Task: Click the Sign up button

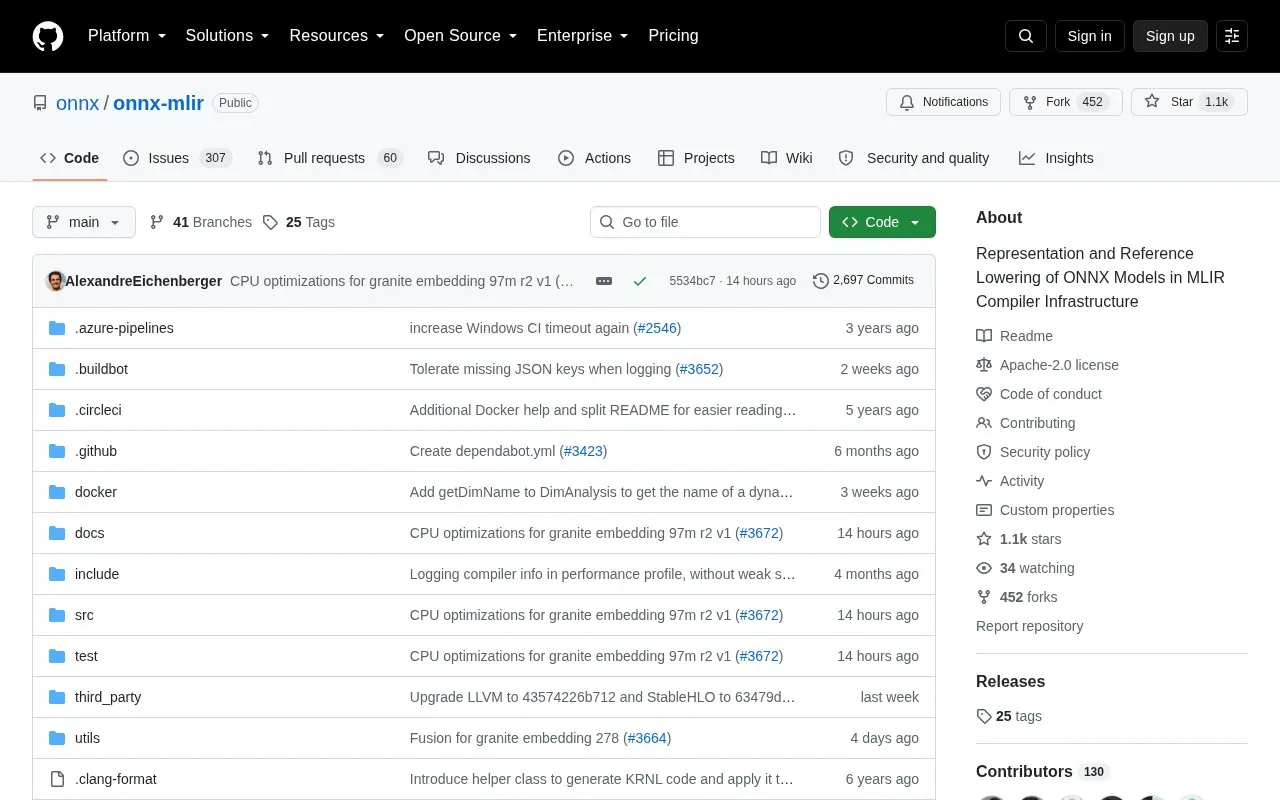Action: click(x=1170, y=36)
